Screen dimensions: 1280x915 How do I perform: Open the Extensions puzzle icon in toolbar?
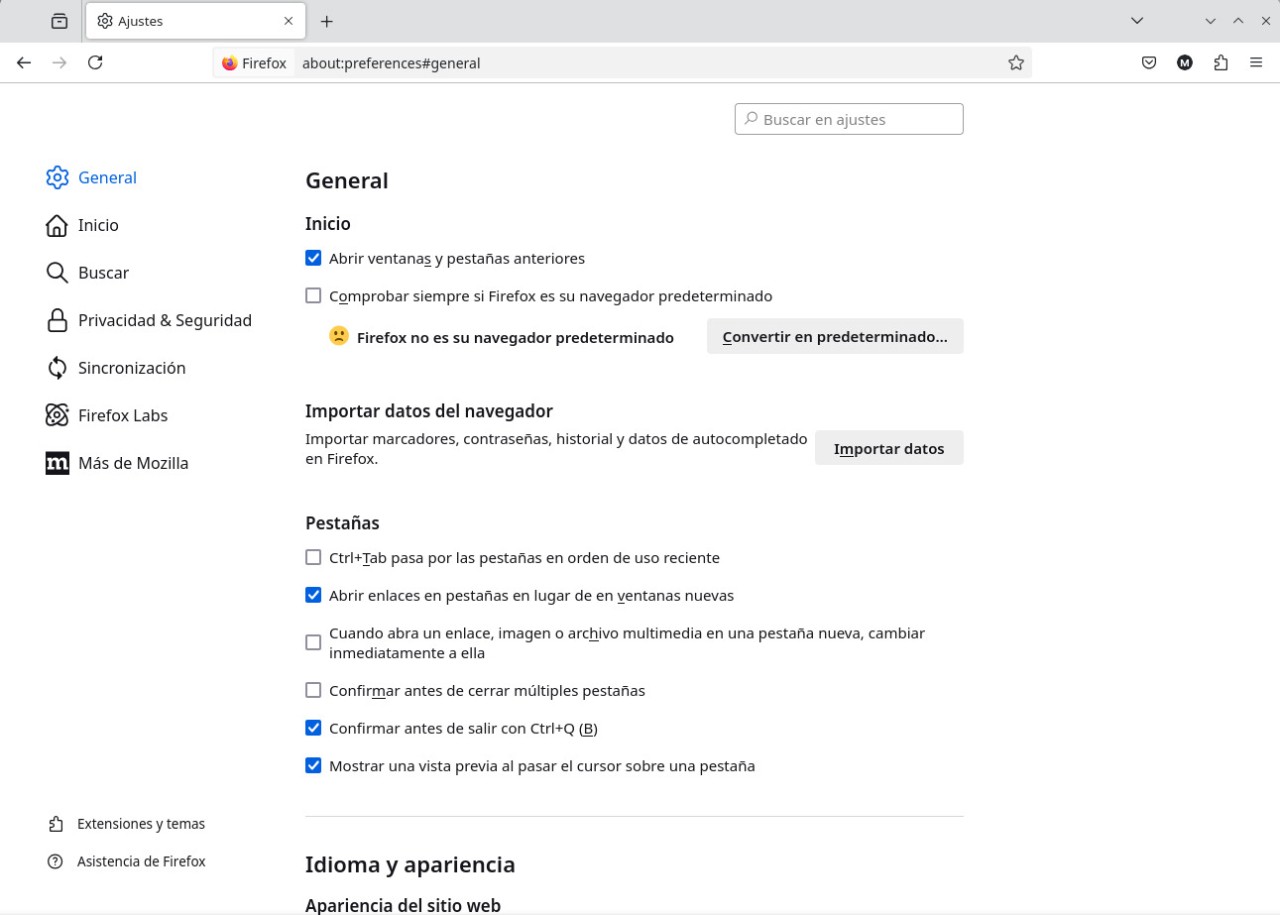(1221, 63)
